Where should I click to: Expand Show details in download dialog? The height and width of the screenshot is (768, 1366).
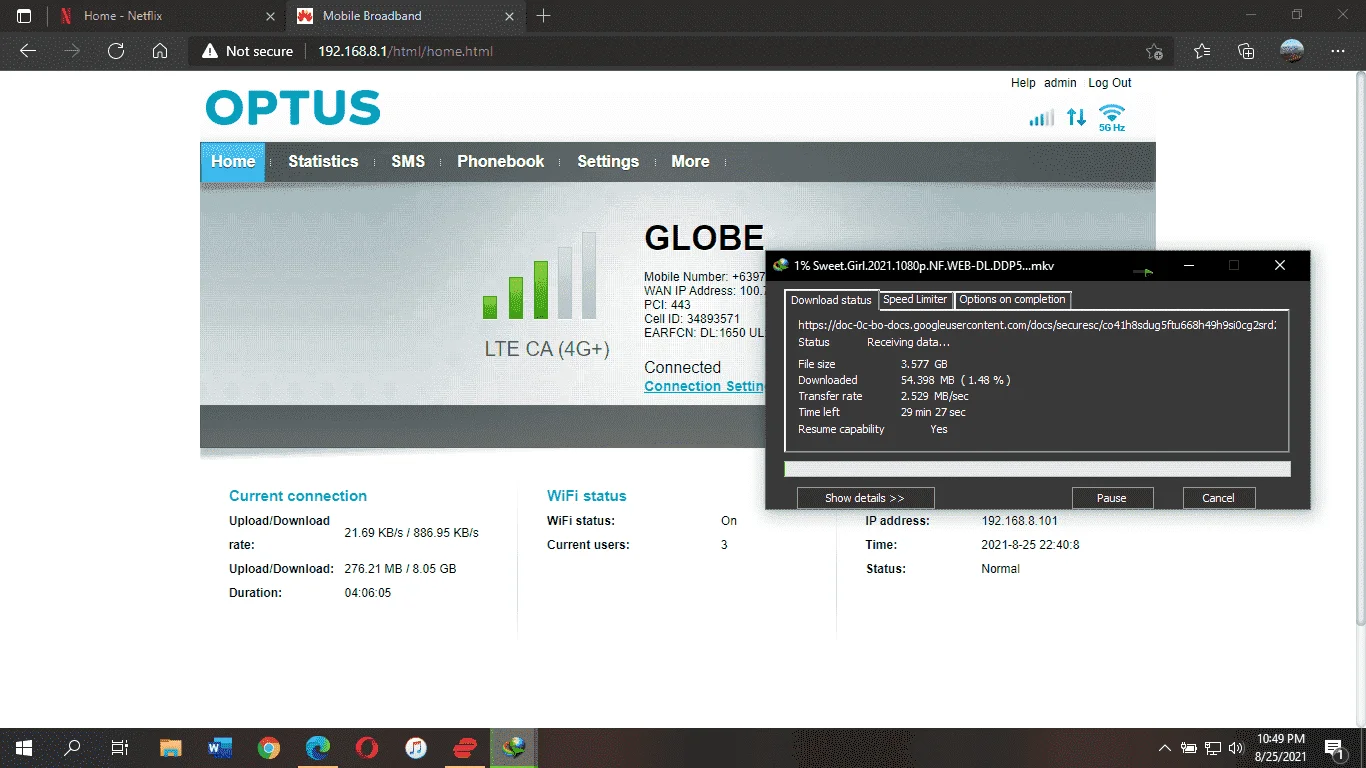(865, 498)
